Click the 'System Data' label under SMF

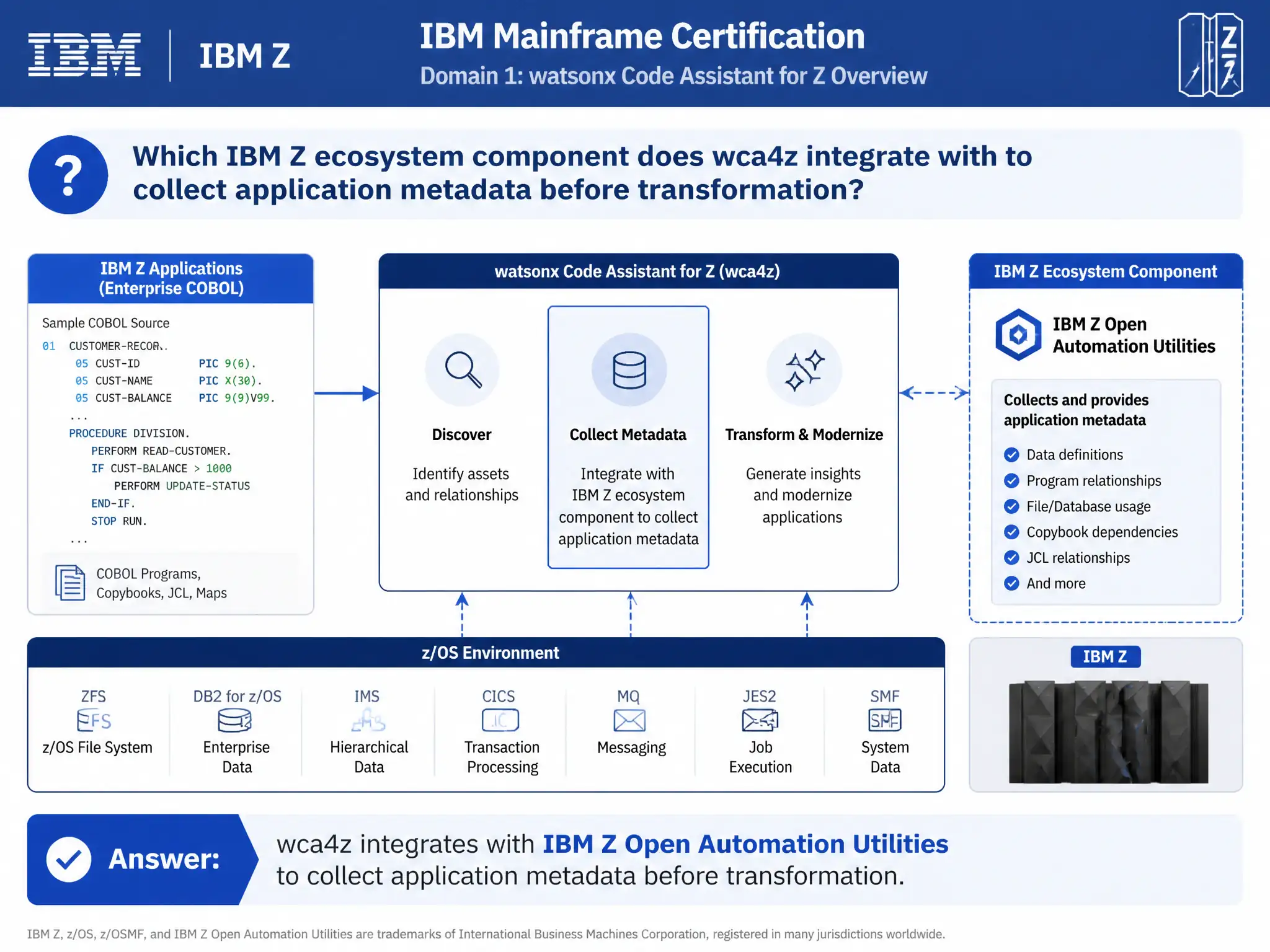coord(886,757)
